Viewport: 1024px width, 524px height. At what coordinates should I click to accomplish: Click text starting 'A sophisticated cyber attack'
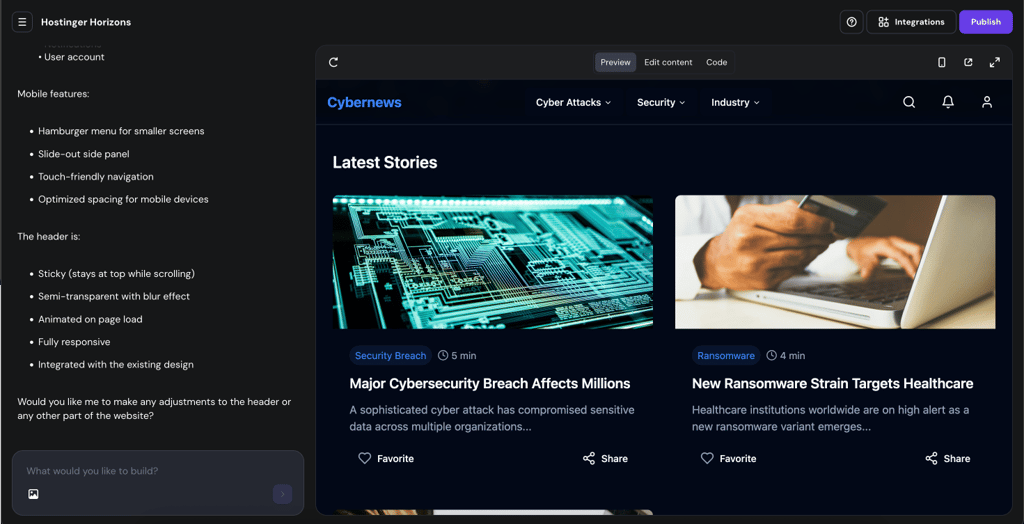point(492,418)
